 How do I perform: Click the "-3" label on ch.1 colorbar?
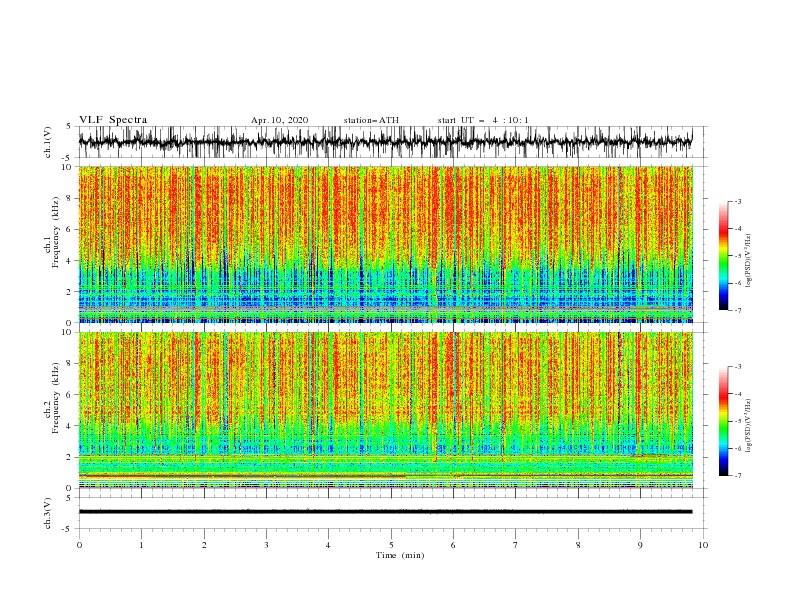coord(738,201)
